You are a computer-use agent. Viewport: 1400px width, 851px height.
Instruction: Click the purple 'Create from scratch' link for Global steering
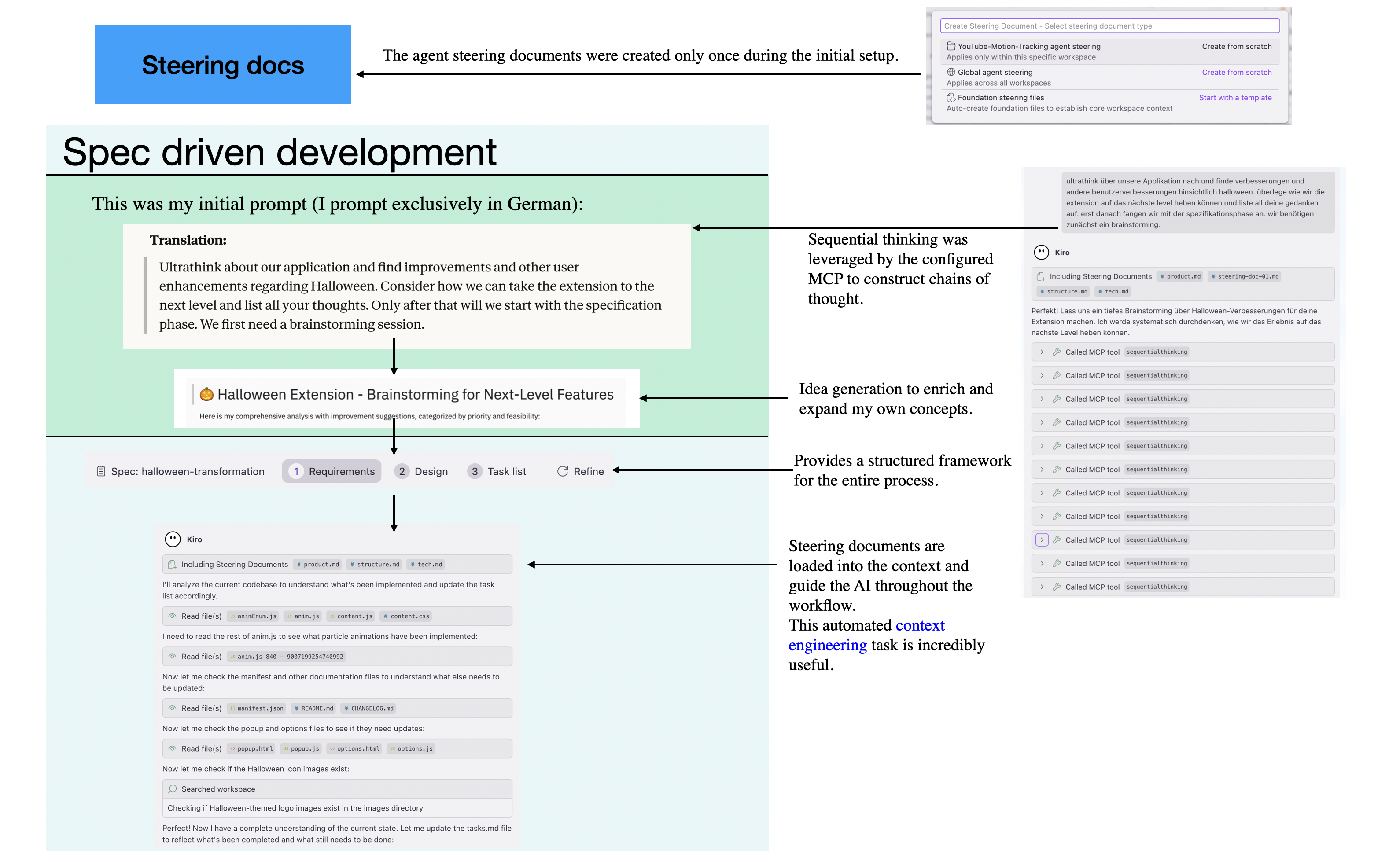click(1236, 72)
